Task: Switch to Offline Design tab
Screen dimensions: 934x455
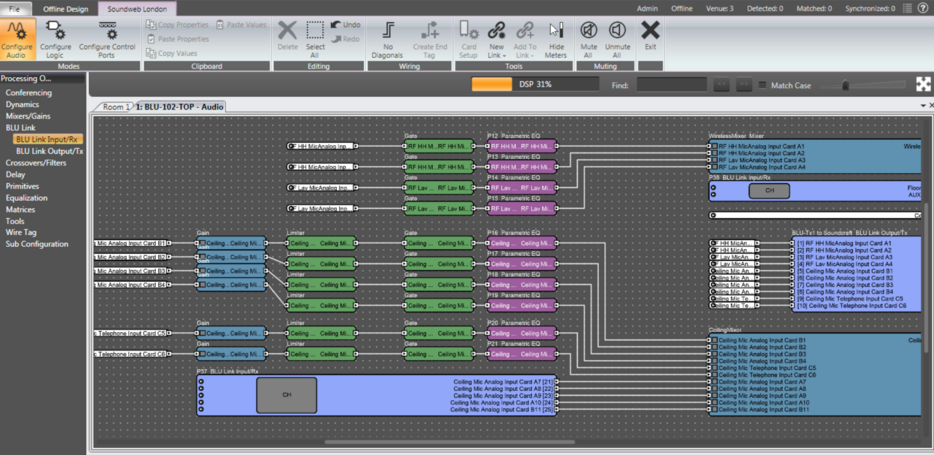Action: coord(66,8)
